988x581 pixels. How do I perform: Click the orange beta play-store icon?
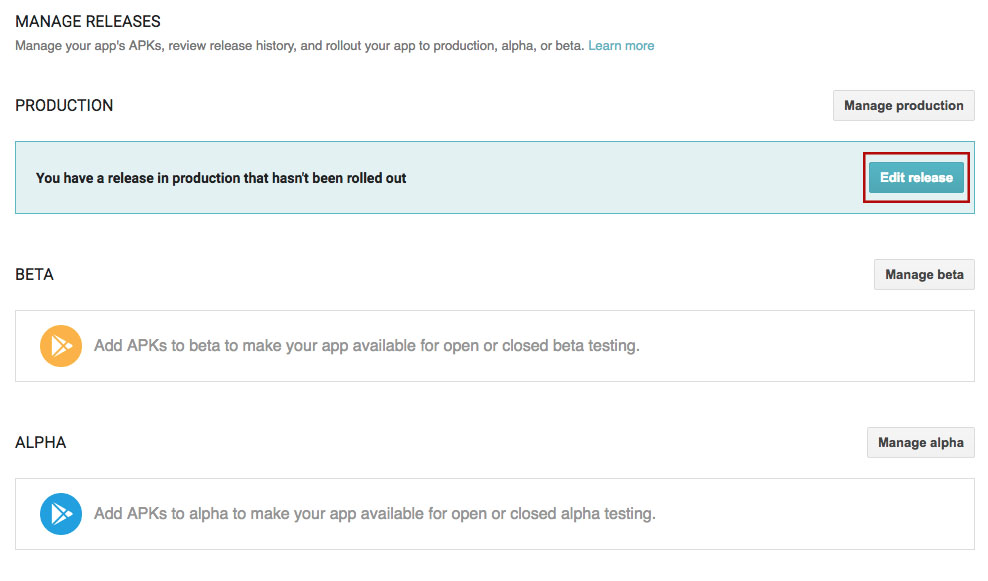[60, 346]
